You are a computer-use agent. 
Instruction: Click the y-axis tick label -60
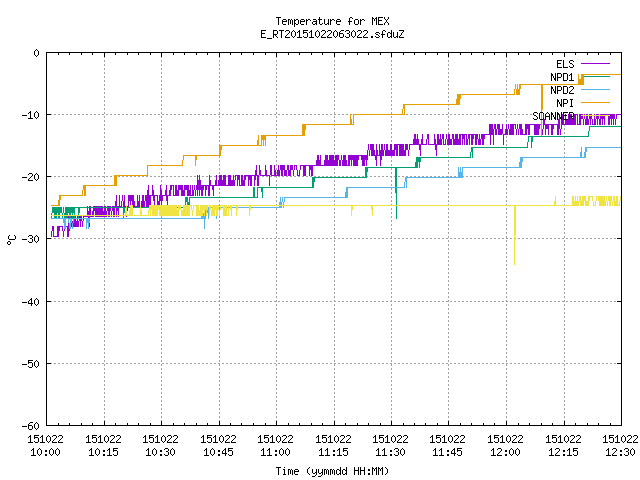click(x=31, y=426)
